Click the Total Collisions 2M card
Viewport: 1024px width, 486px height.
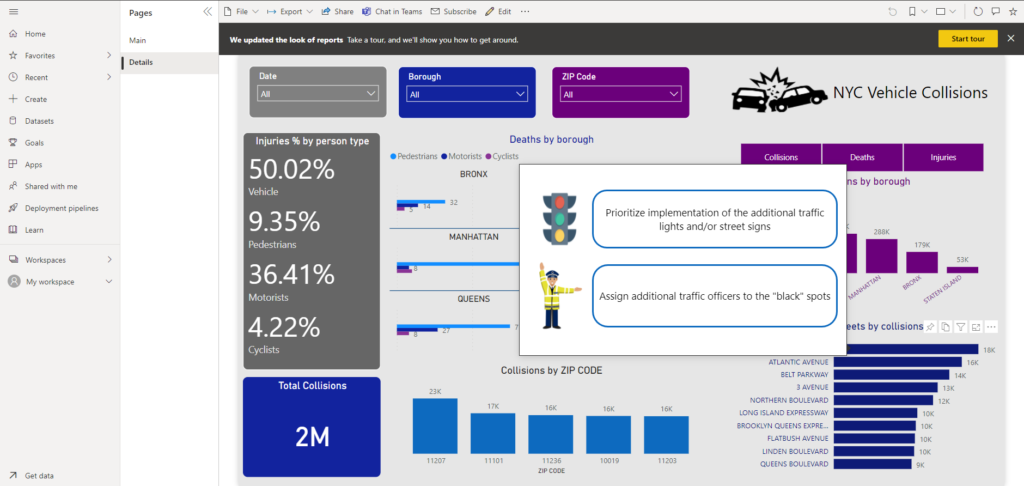[312, 427]
